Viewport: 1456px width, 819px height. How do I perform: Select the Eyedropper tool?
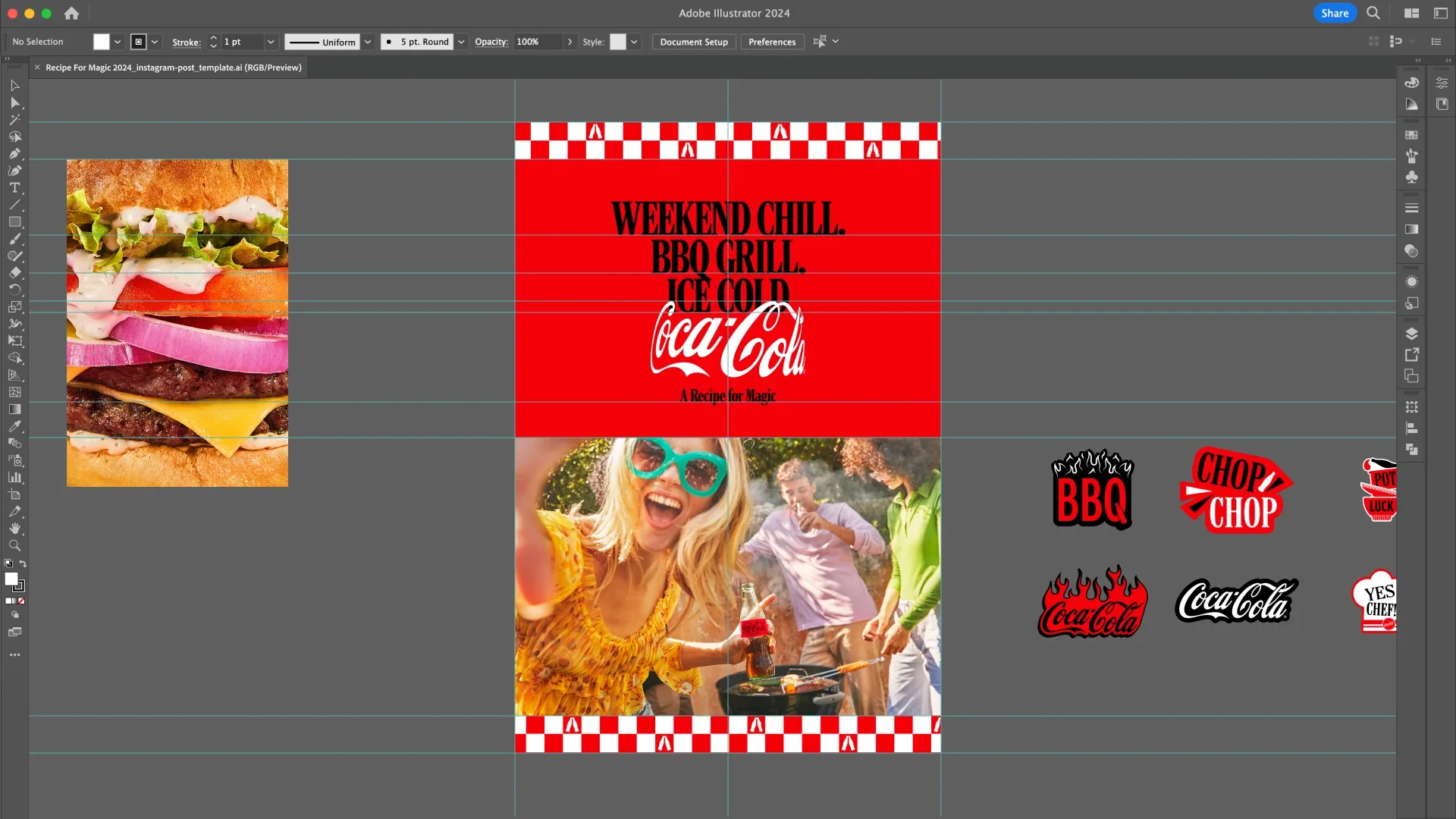pos(14,427)
